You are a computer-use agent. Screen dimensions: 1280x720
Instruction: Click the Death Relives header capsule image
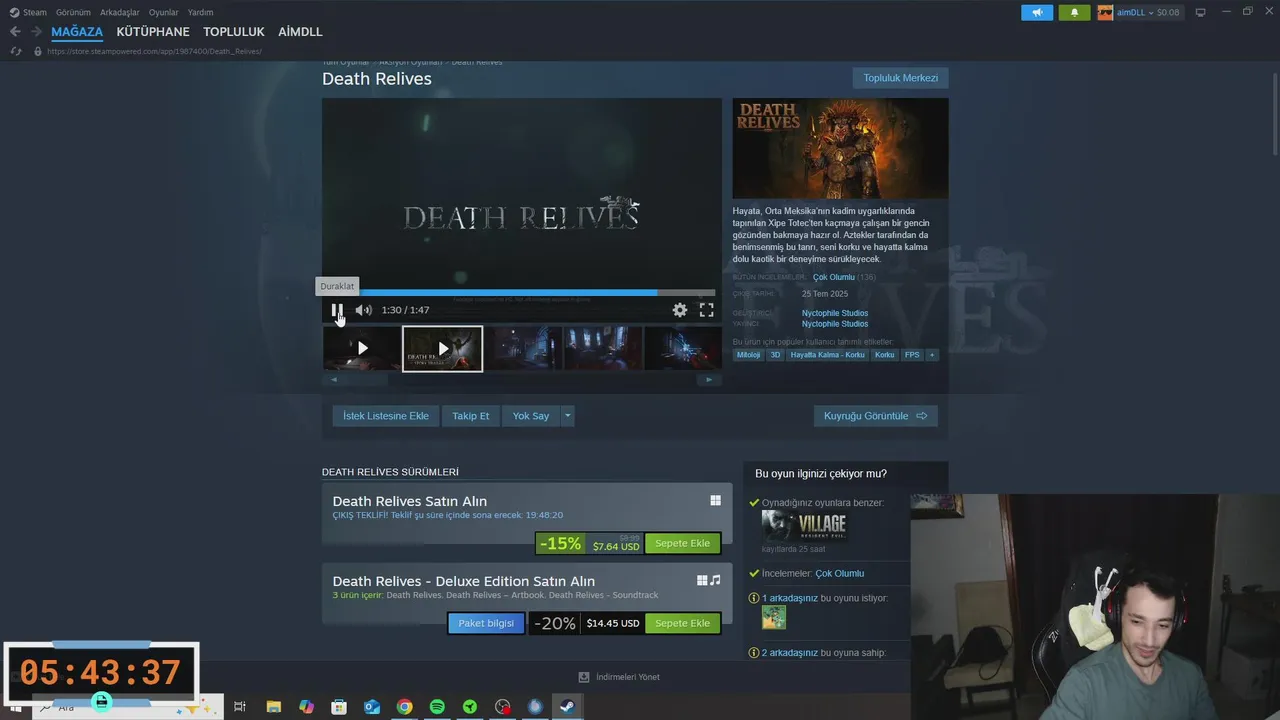pos(840,148)
